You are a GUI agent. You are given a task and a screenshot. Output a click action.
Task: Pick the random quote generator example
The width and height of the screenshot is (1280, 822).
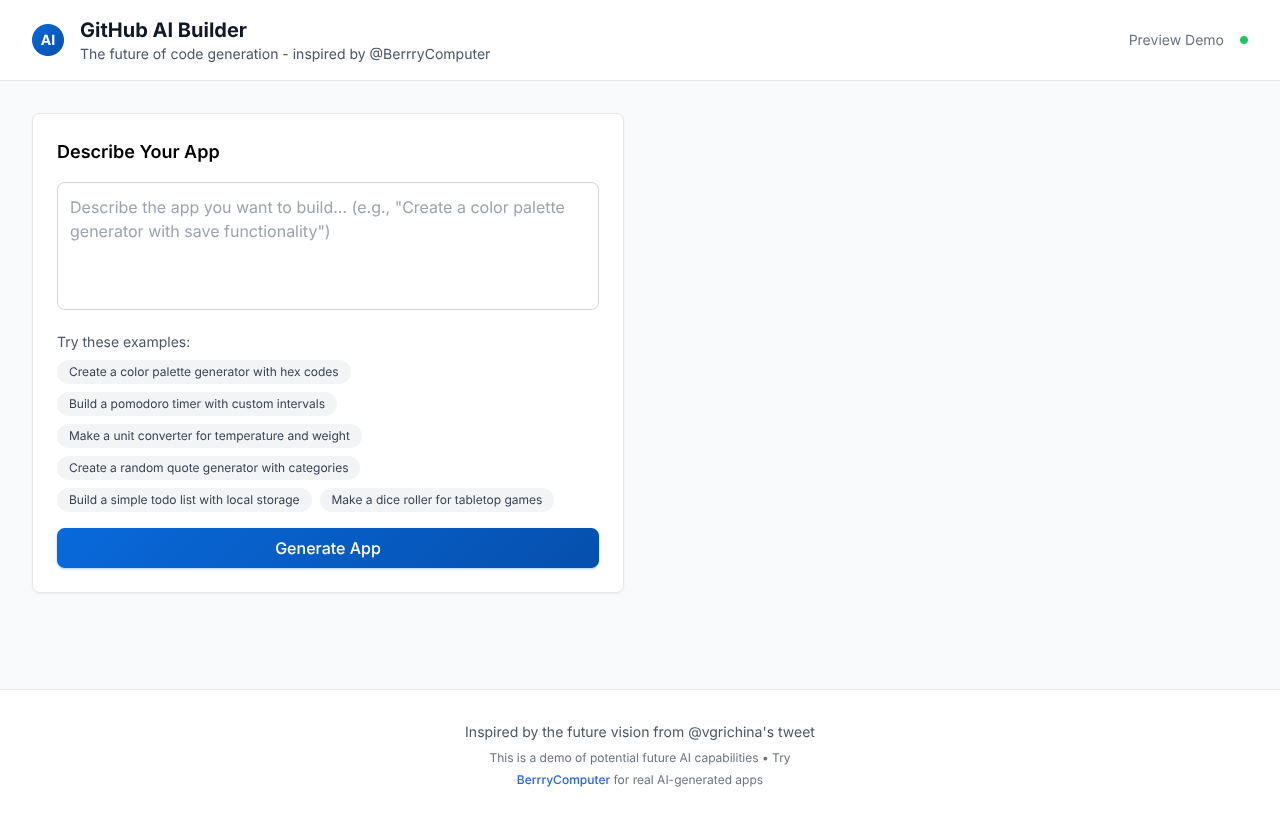tap(208, 468)
